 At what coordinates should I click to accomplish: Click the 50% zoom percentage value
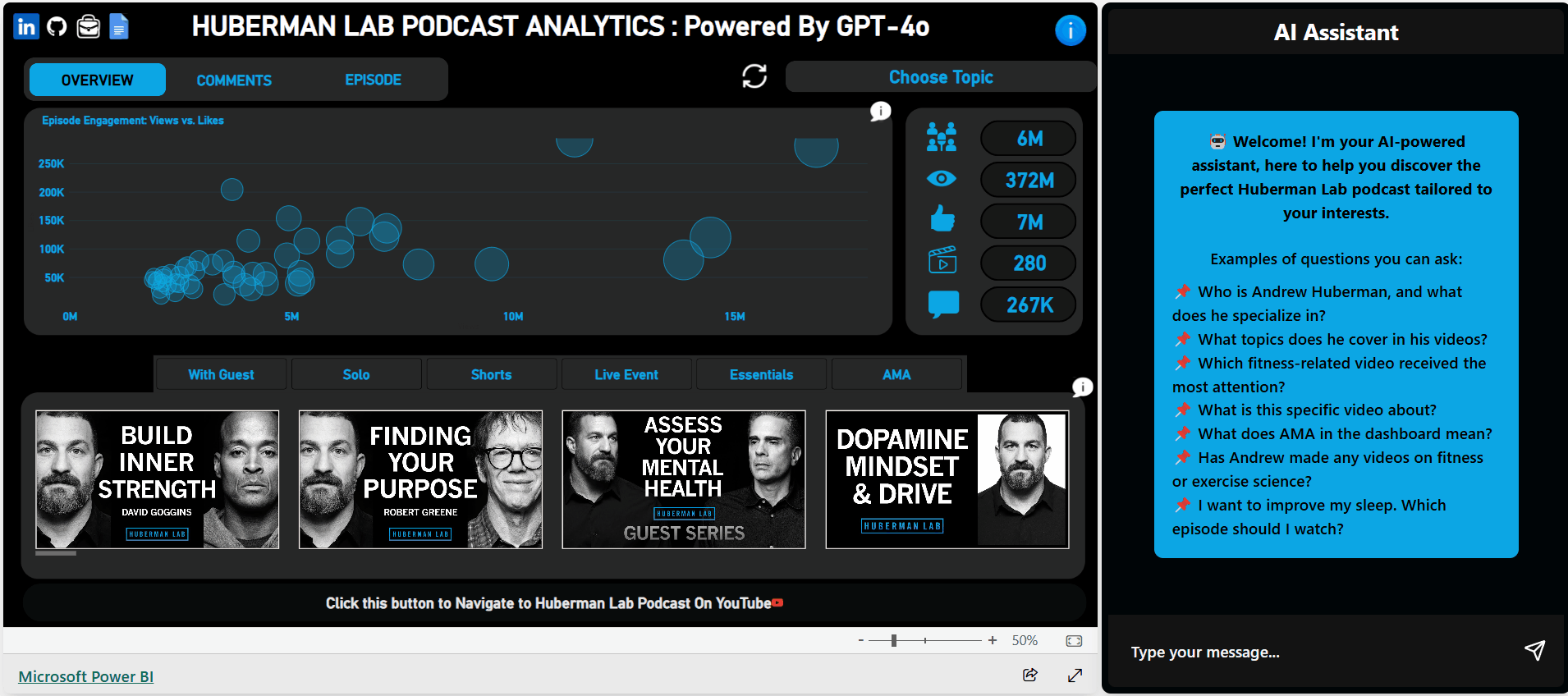tap(1025, 640)
